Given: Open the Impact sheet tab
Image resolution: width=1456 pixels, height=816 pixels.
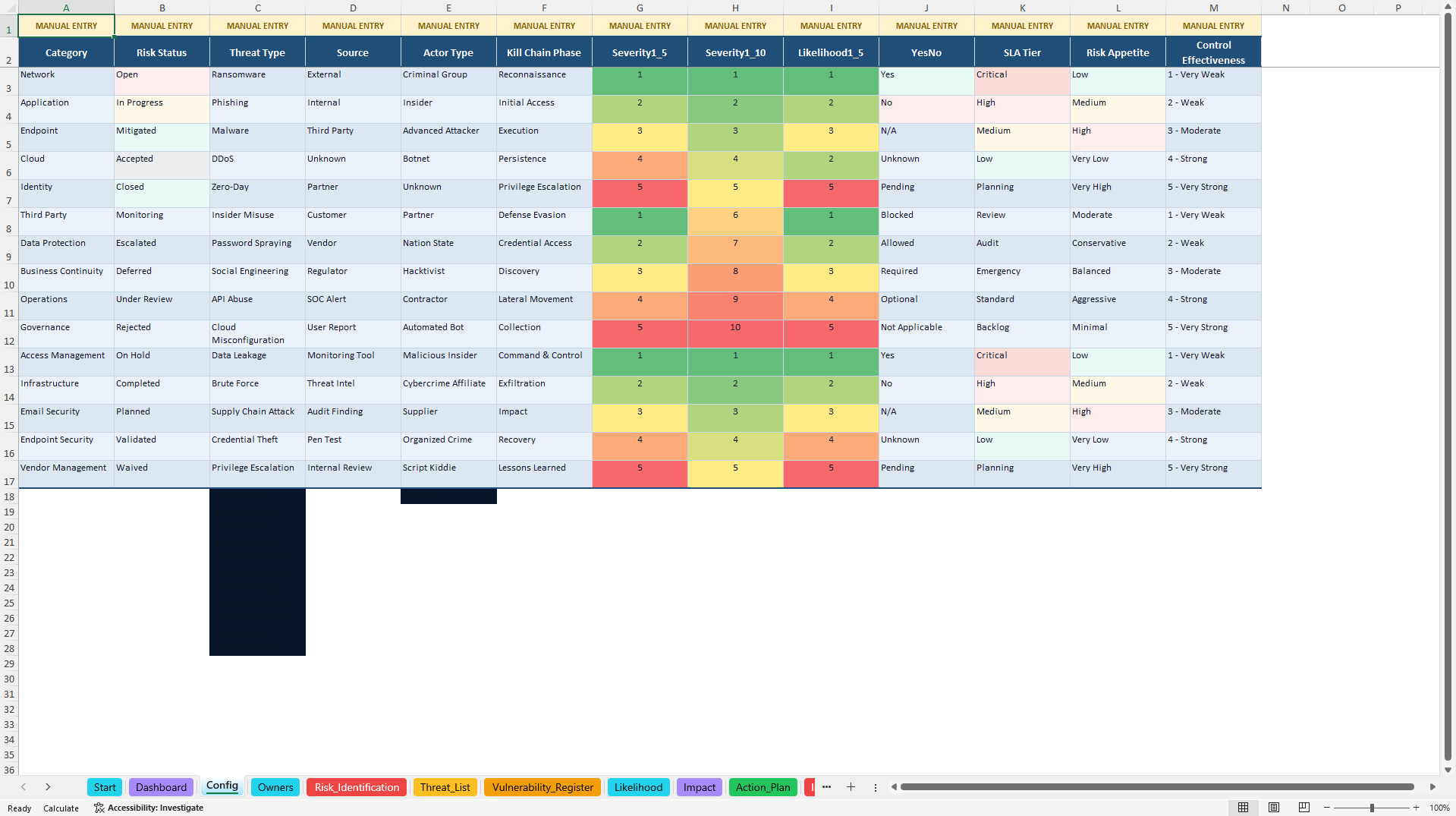Looking at the screenshot, I should (x=699, y=787).
